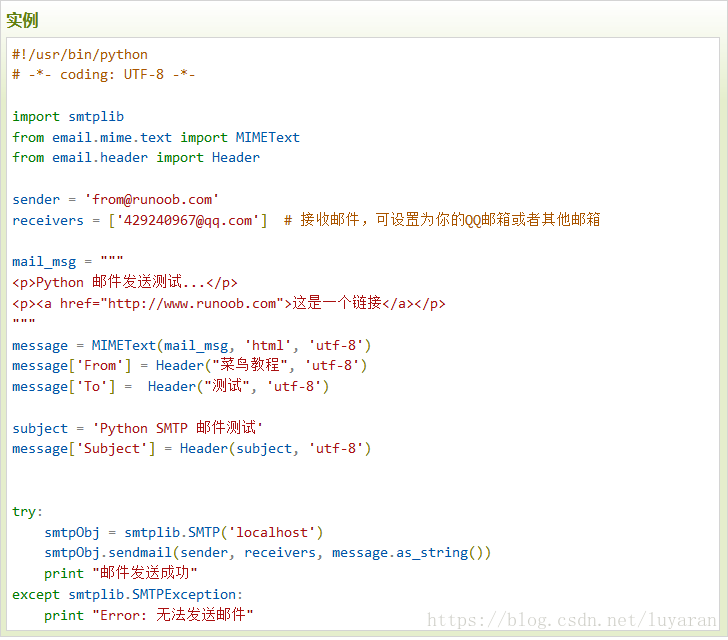The height and width of the screenshot is (640, 728).
Task: Click the 实例 heading
Action: click(x=22, y=20)
